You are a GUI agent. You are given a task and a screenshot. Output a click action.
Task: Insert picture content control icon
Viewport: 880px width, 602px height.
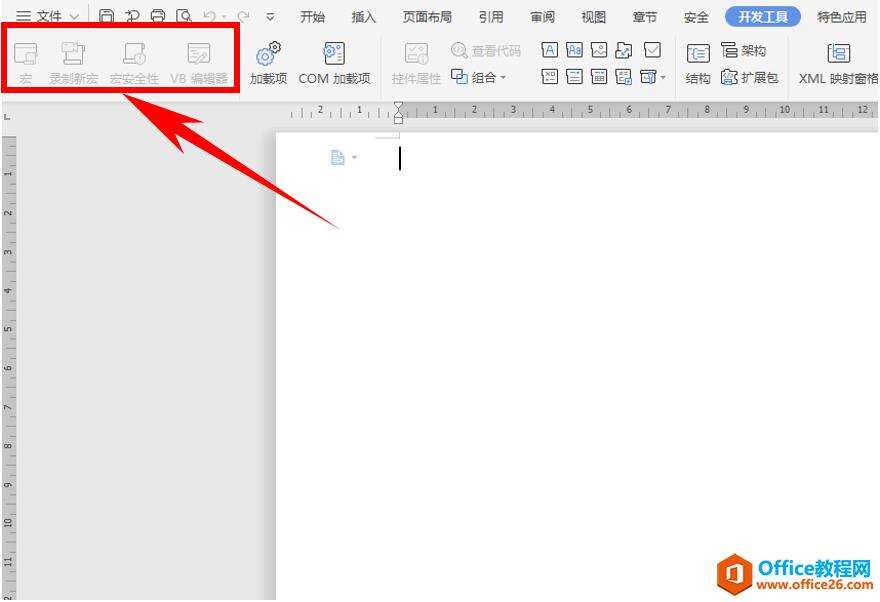click(x=599, y=50)
